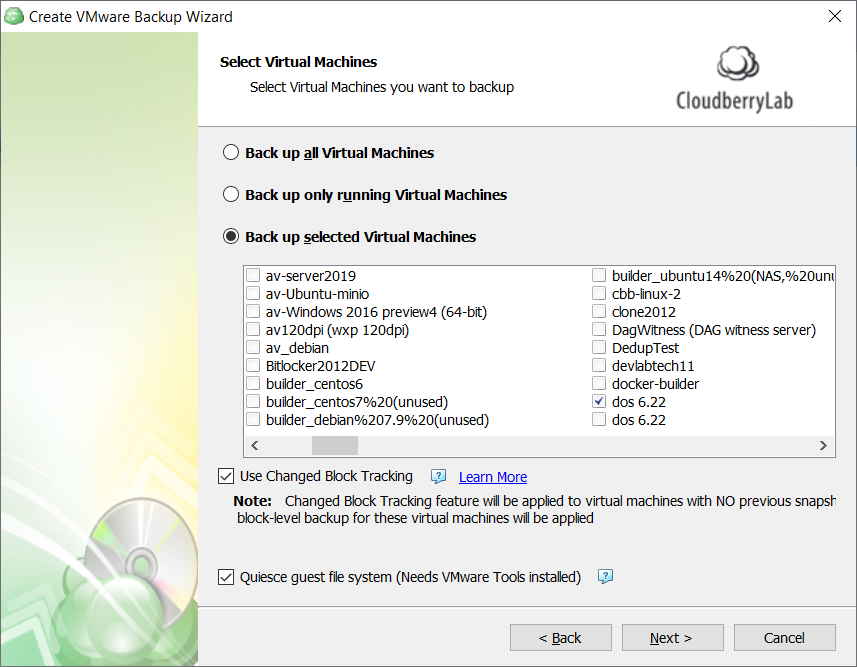This screenshot has width=857, height=667.
Task: Uncheck the checked dos 6.22 checkbox
Action: point(599,401)
